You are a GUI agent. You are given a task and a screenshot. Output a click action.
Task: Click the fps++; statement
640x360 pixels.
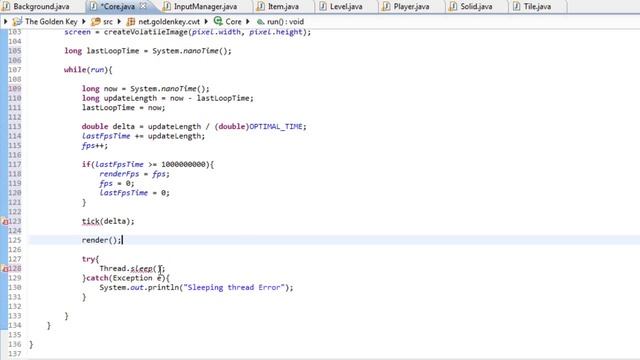point(95,146)
